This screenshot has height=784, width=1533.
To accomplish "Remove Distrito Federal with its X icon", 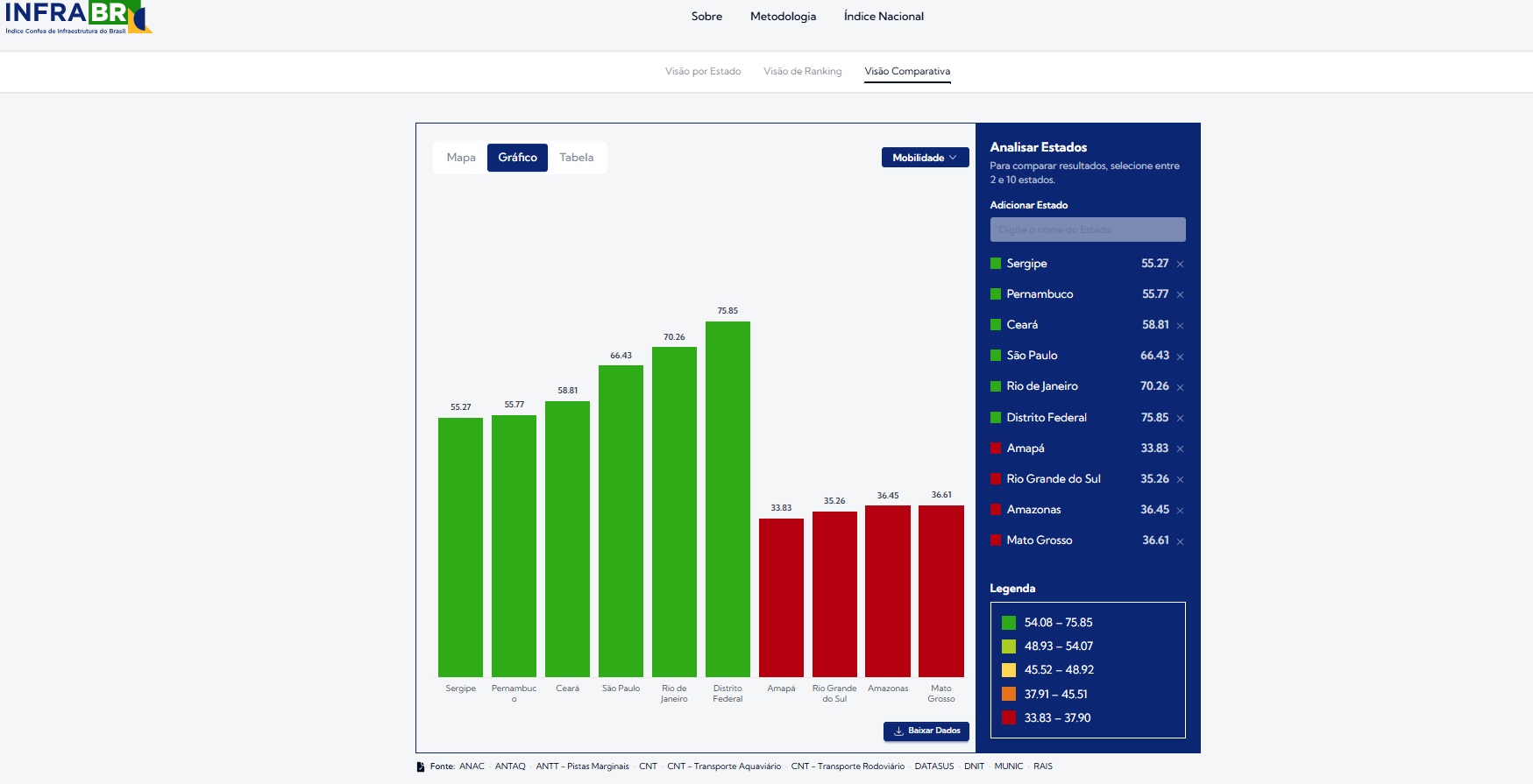I will coord(1180,419).
